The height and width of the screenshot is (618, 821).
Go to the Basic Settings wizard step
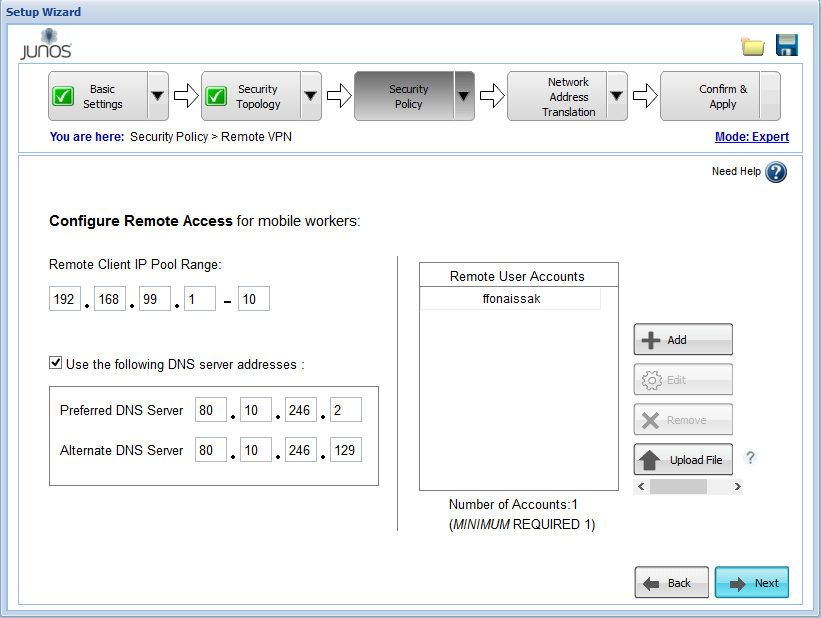(98, 96)
